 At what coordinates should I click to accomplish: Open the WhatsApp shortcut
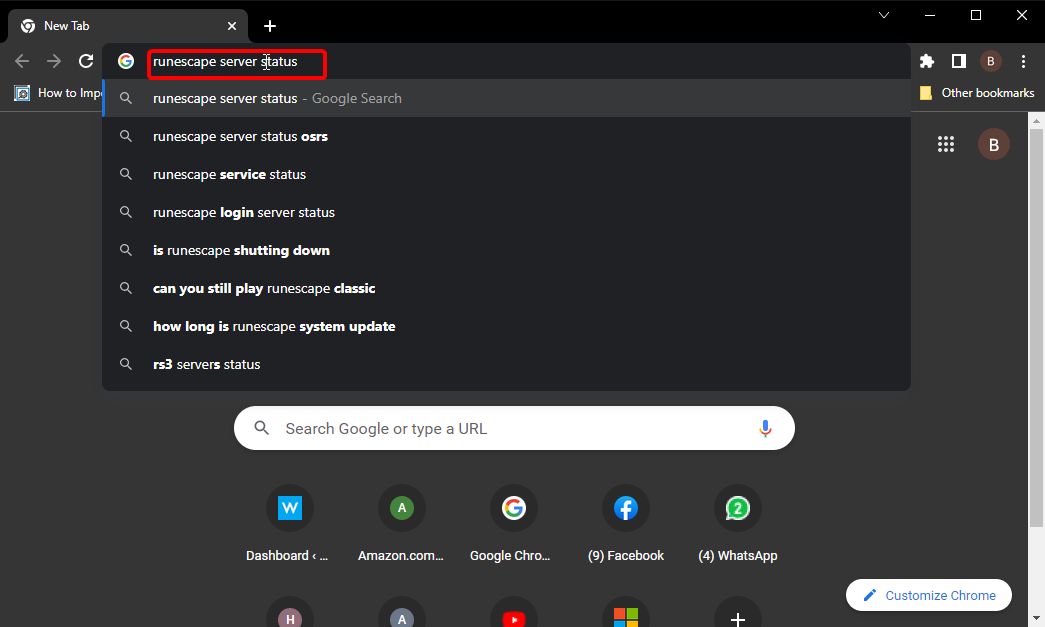click(737, 524)
